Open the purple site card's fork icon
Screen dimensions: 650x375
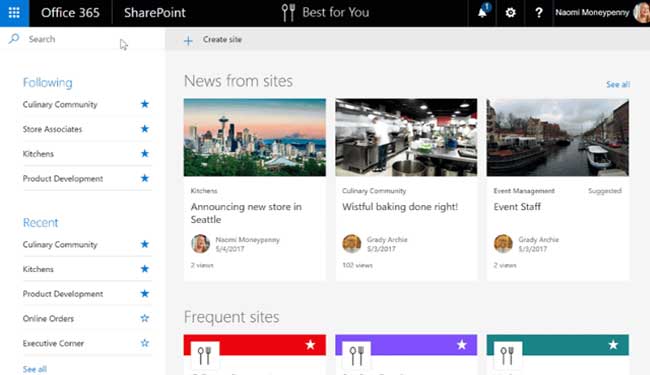click(357, 356)
